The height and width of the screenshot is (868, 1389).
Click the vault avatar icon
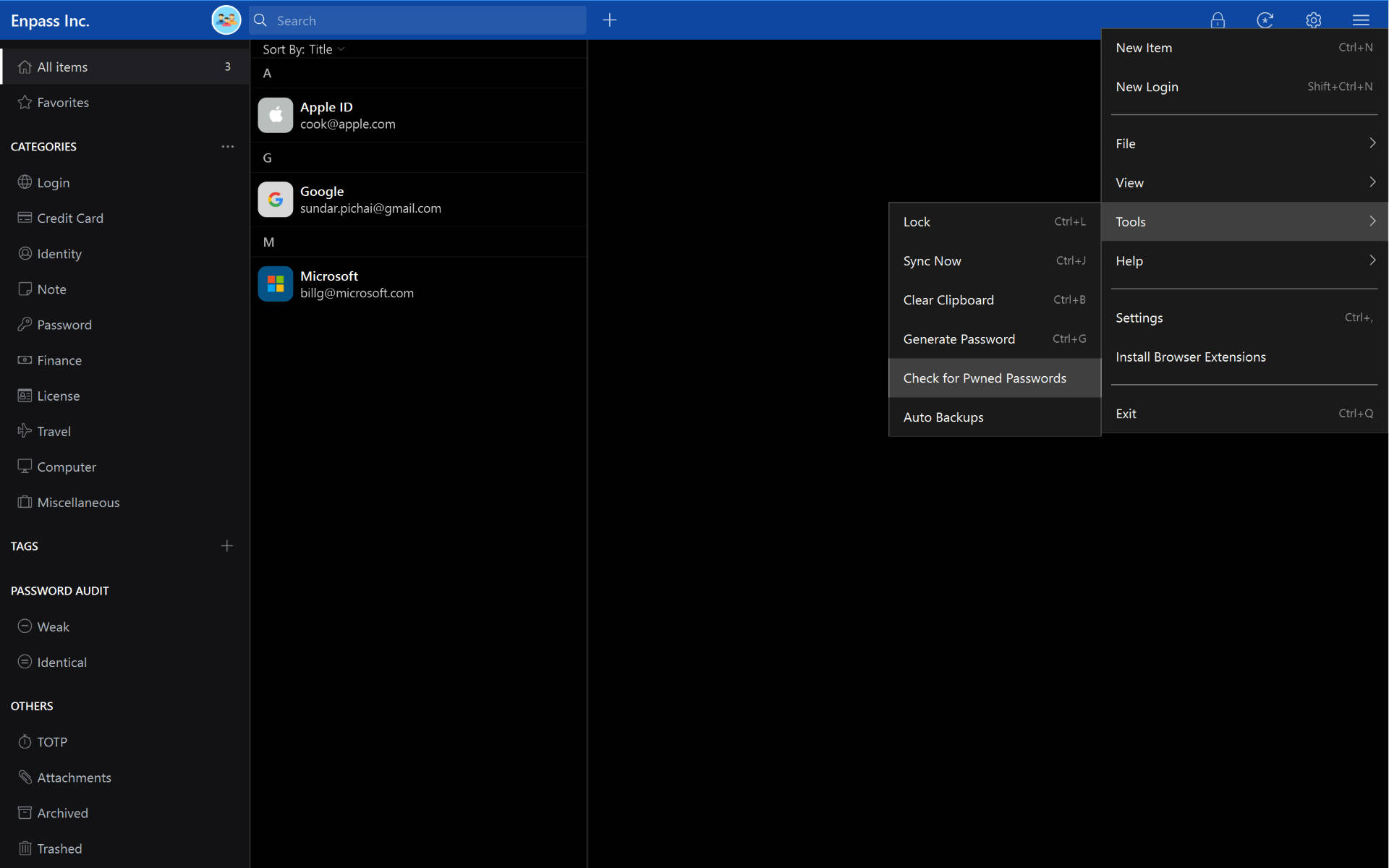tap(226, 20)
